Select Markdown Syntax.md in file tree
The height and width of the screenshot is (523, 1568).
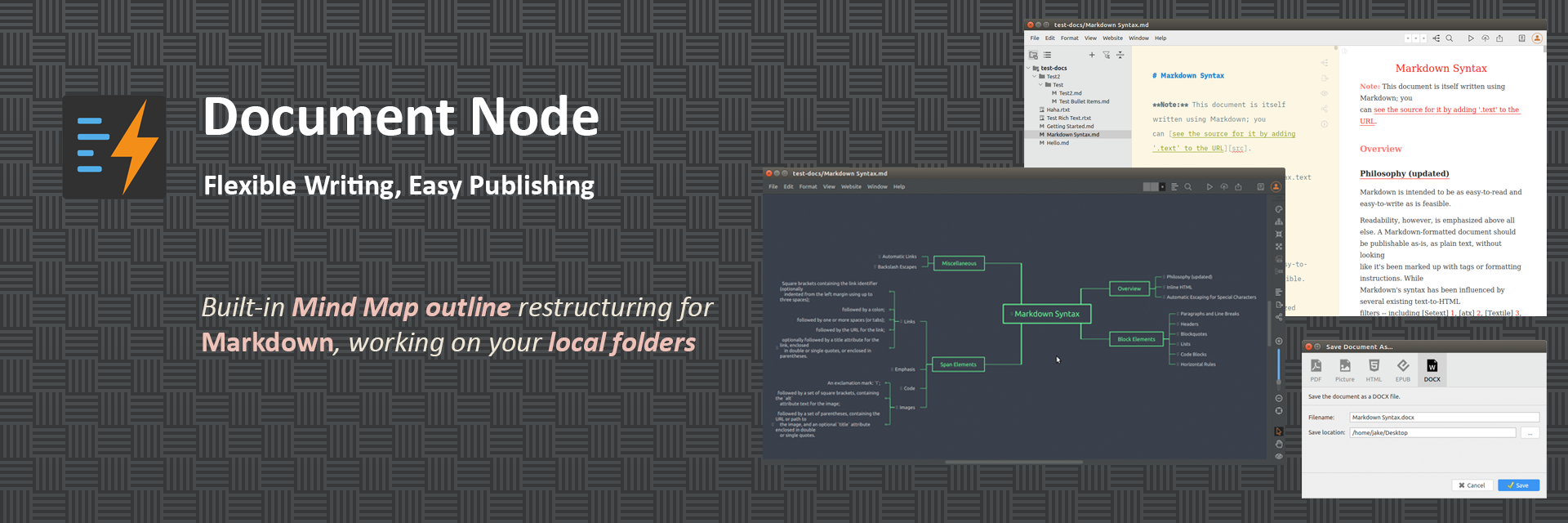coord(1078,135)
